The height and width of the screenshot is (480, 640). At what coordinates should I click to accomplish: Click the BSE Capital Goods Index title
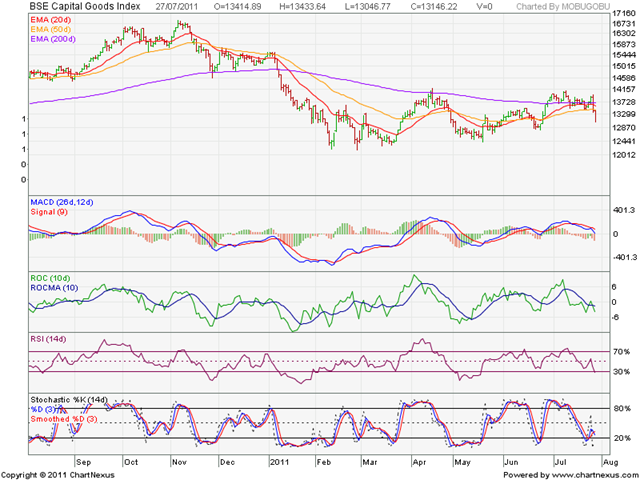coord(85,6)
